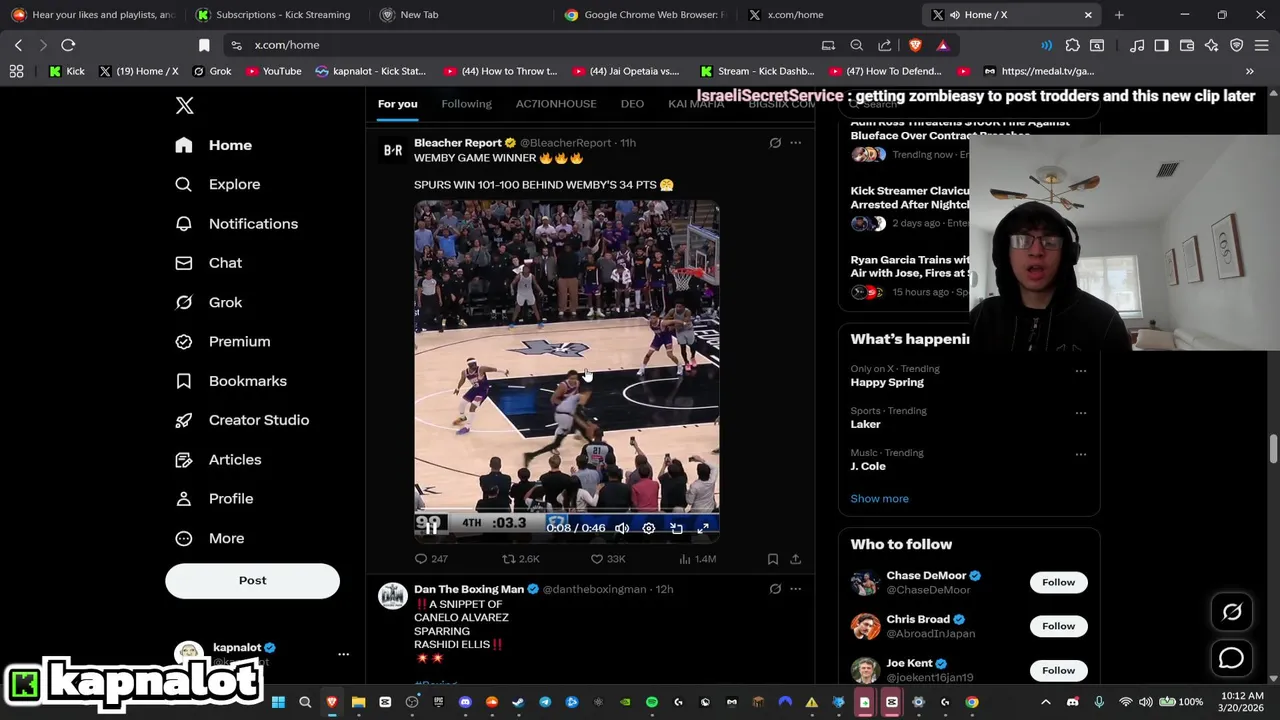
Task: Open Grok actions on Bleacher Report post
Action: [775, 143]
